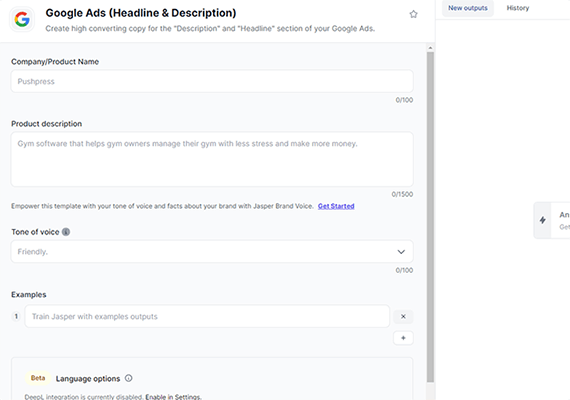Image resolution: width=570 pixels, height=400 pixels.
Task: Open the History tab
Action: tap(518, 8)
